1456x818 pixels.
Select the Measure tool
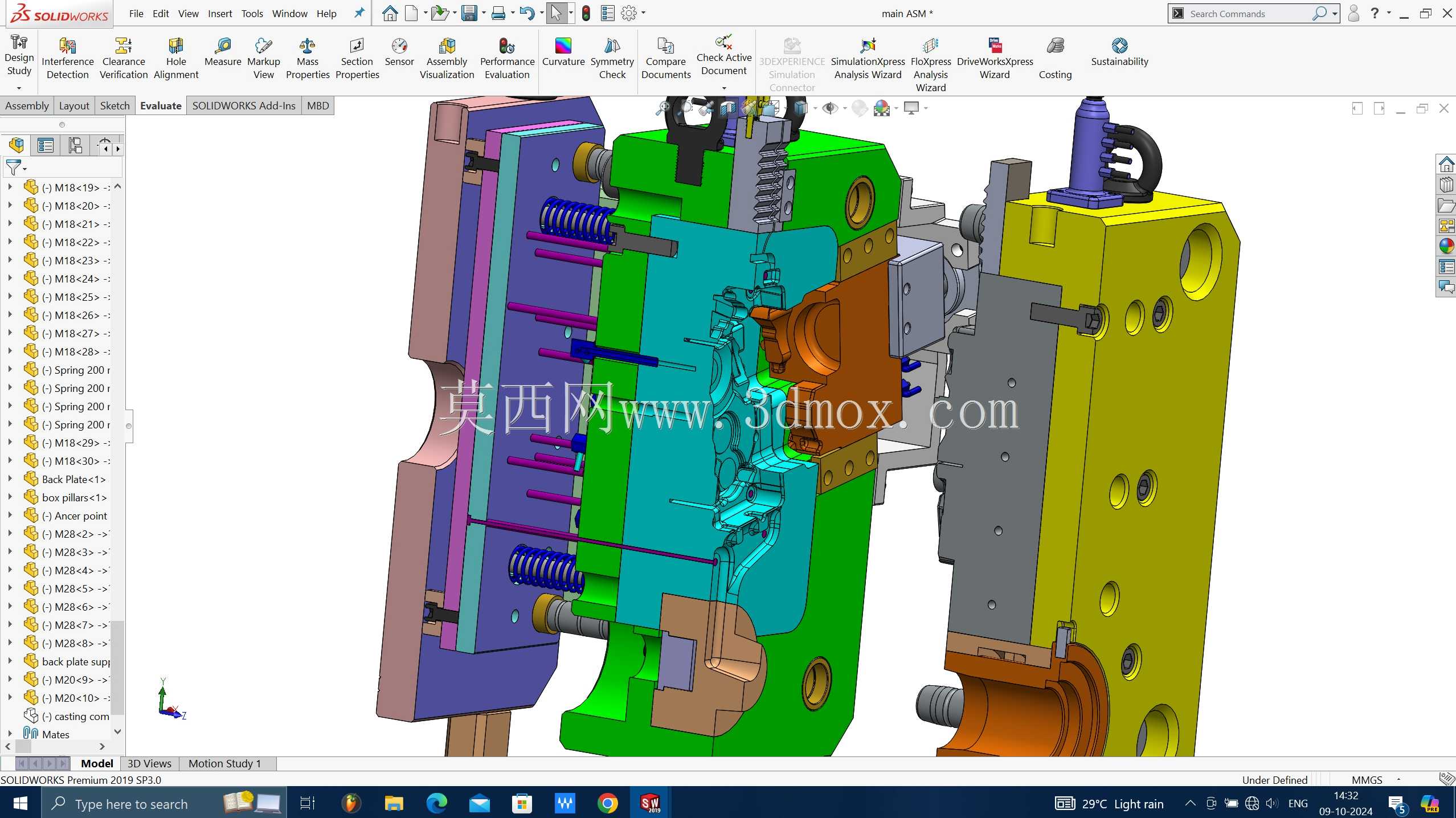pyautogui.click(x=223, y=53)
